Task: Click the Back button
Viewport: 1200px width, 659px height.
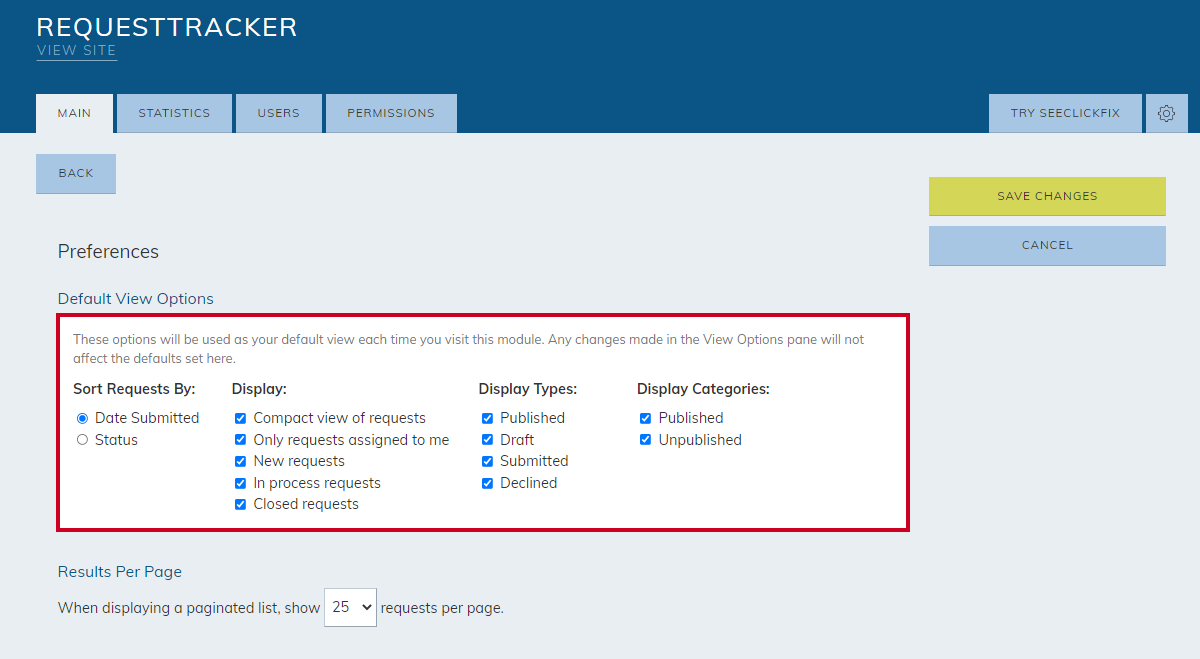Action: pos(76,173)
